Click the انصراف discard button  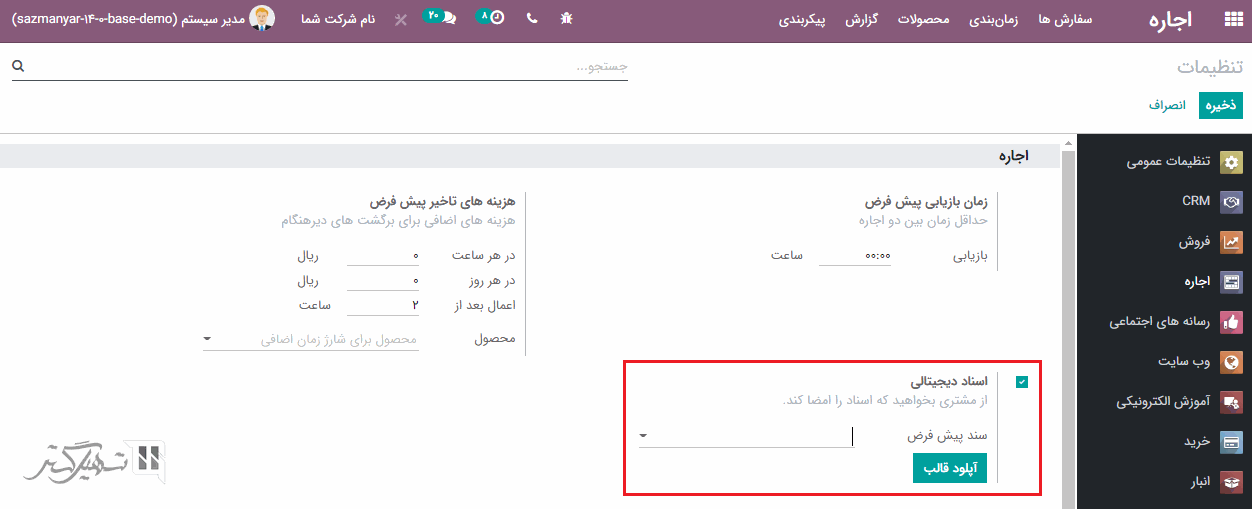point(1167,105)
